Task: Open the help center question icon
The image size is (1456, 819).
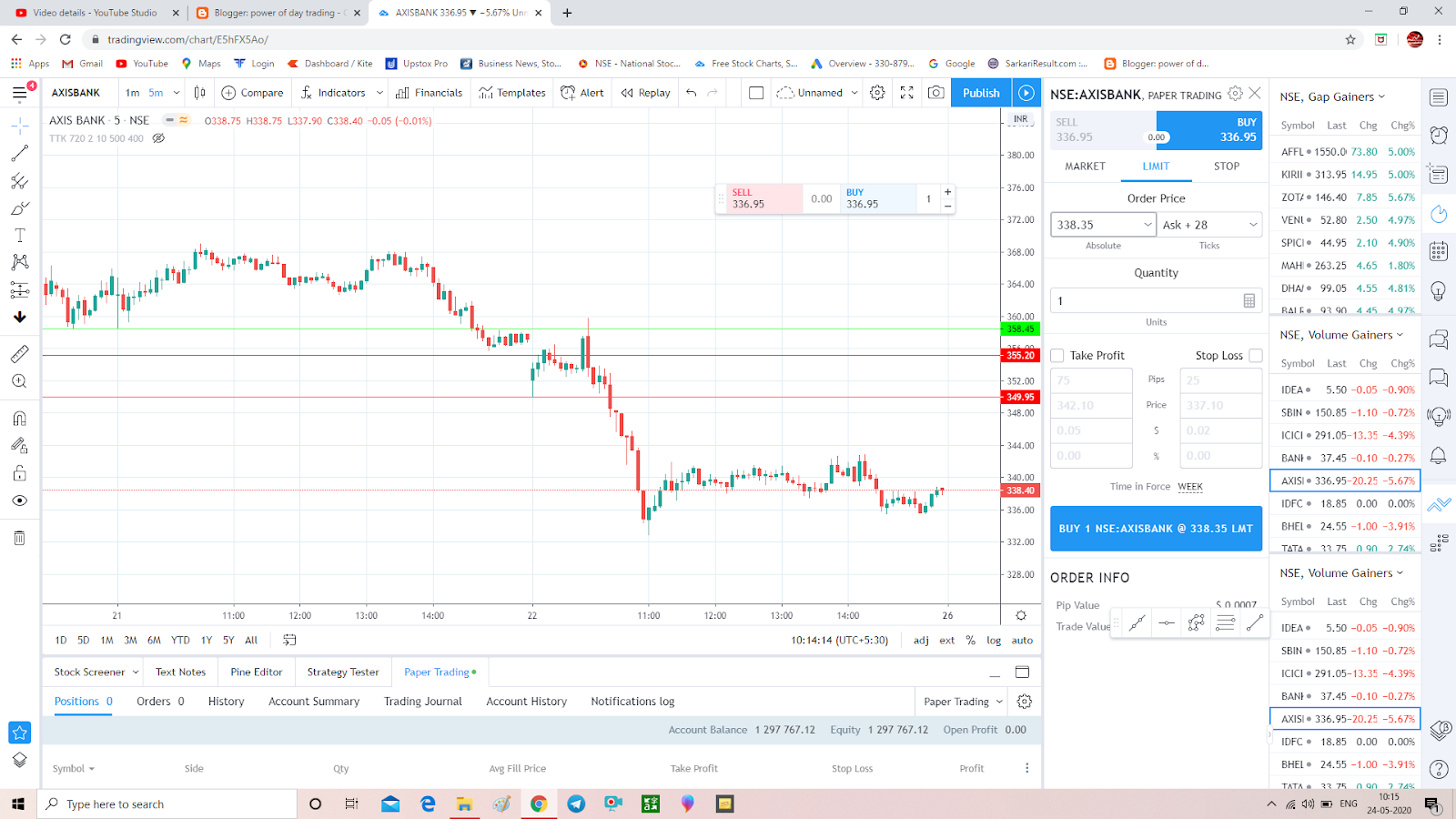Action: (1439, 770)
